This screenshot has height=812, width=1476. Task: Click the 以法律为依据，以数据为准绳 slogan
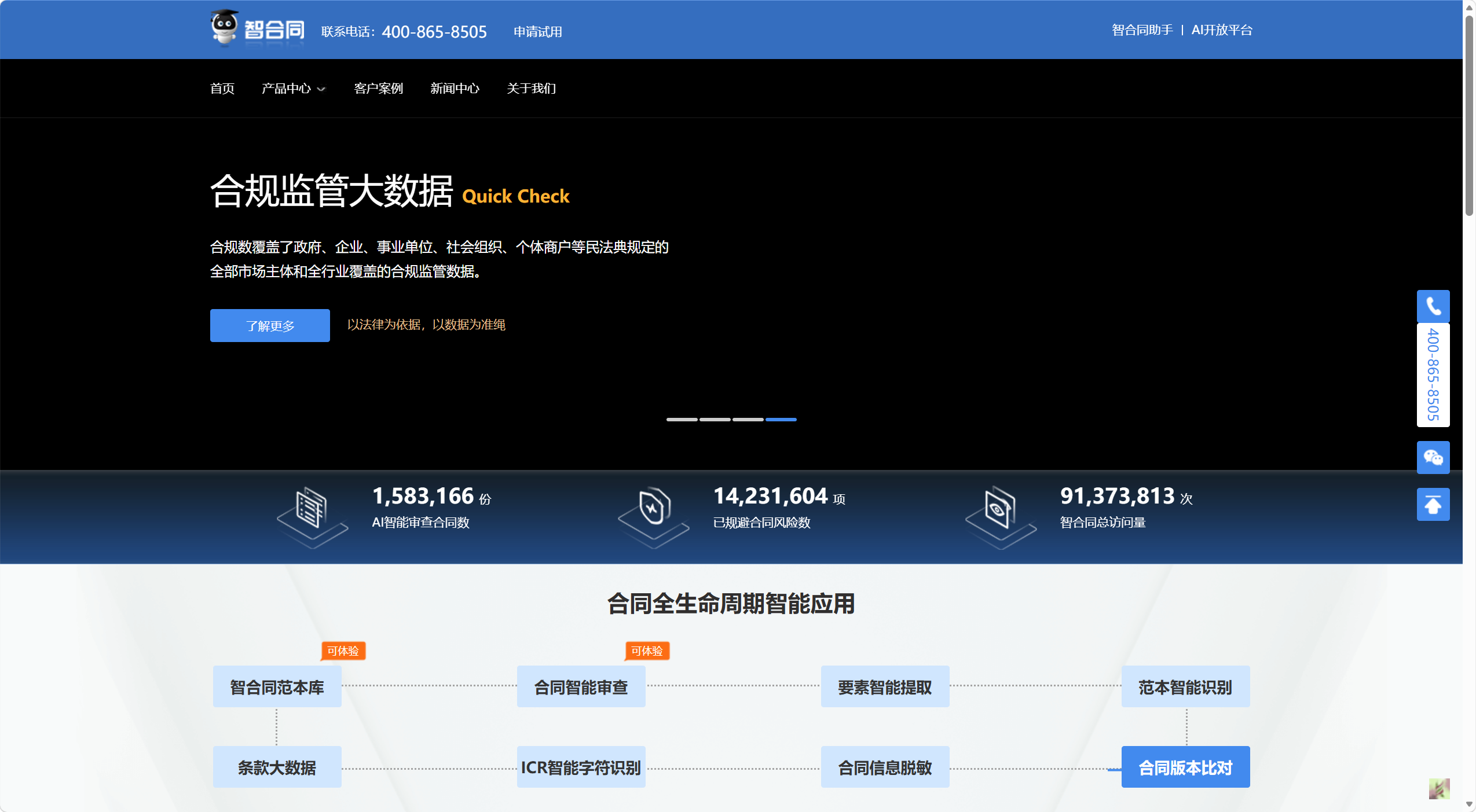pos(426,325)
